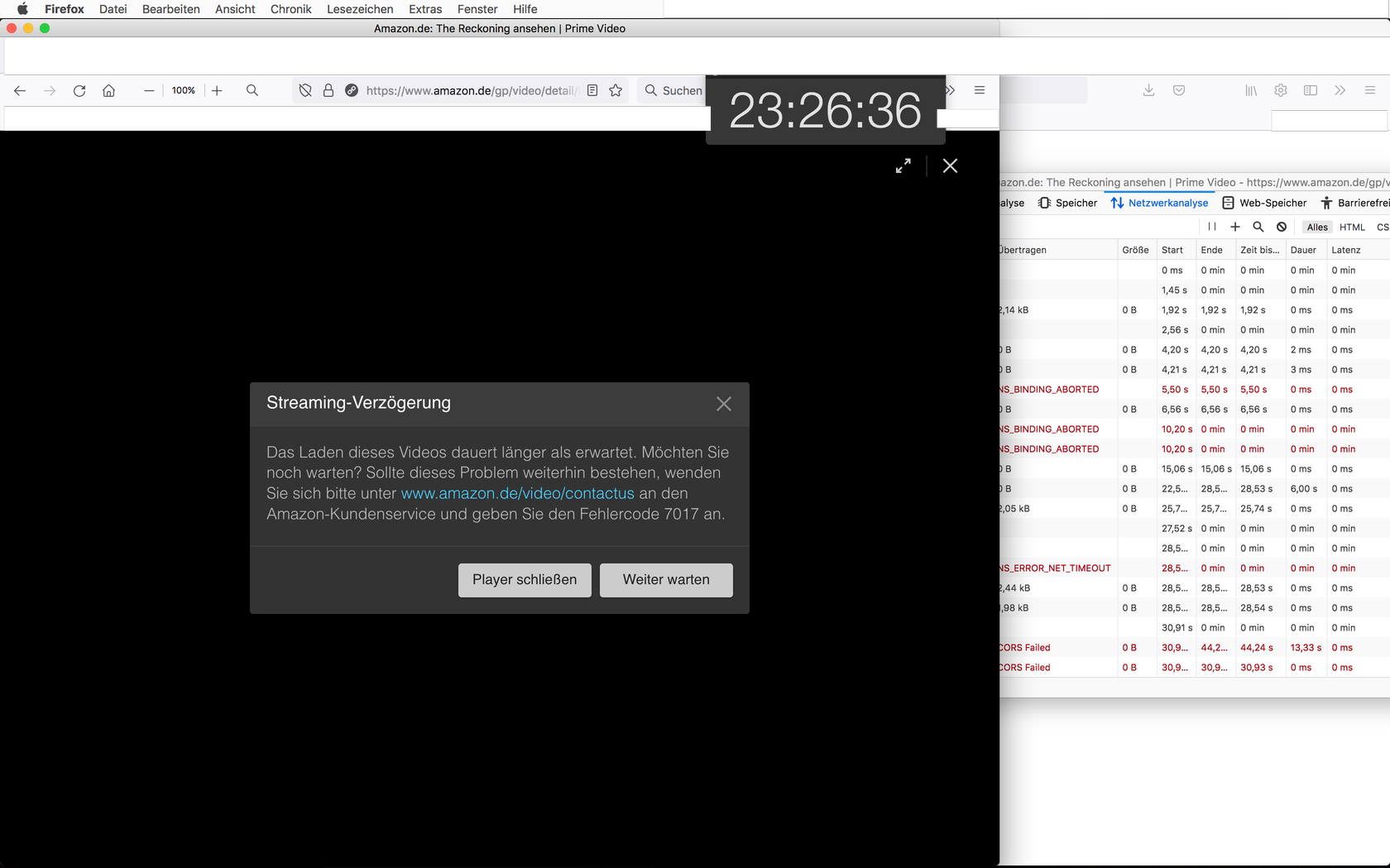Open the hamburger menu in background window
Image resolution: width=1390 pixels, height=868 pixels.
(1370, 90)
